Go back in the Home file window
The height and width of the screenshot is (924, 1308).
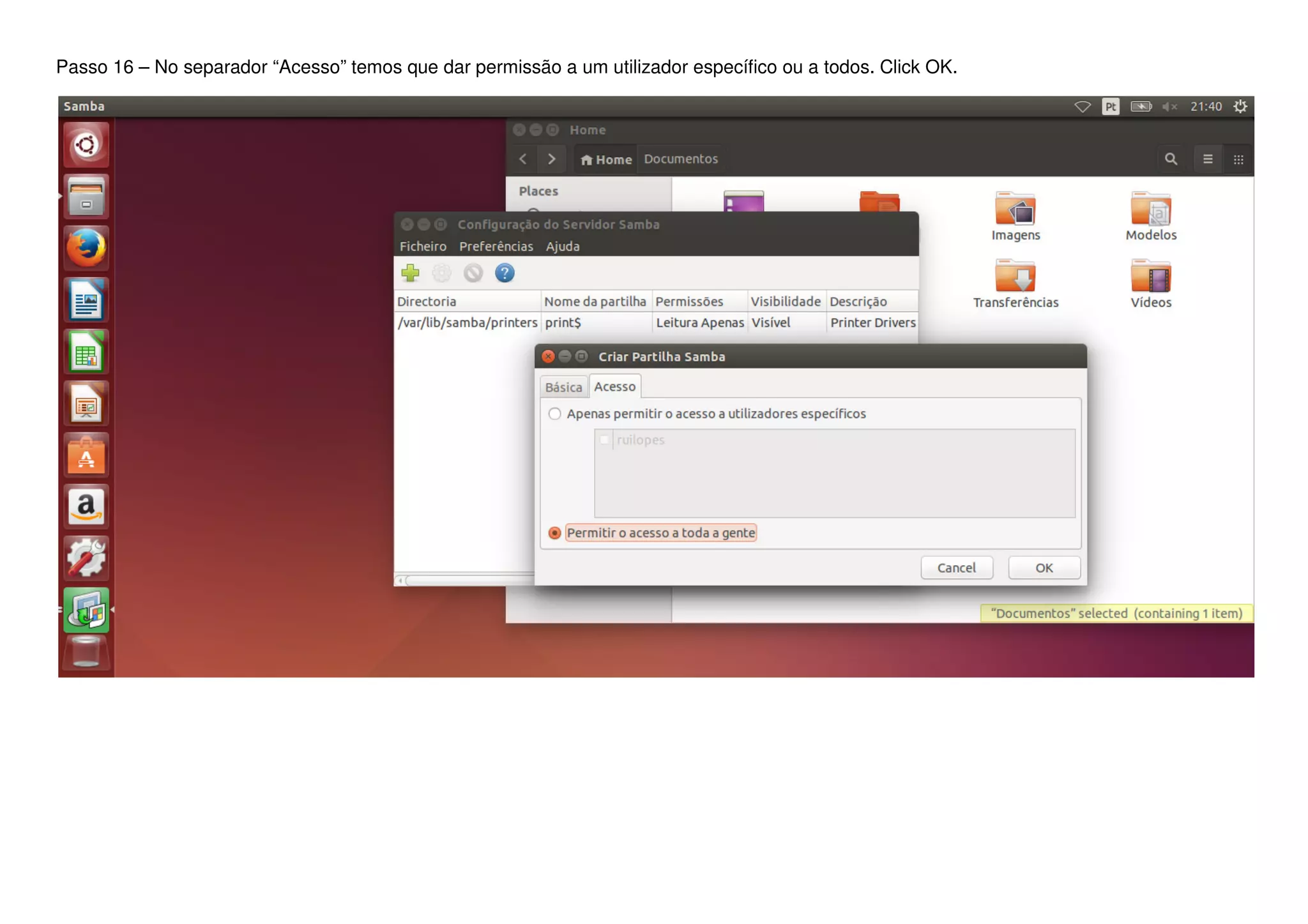(x=523, y=159)
